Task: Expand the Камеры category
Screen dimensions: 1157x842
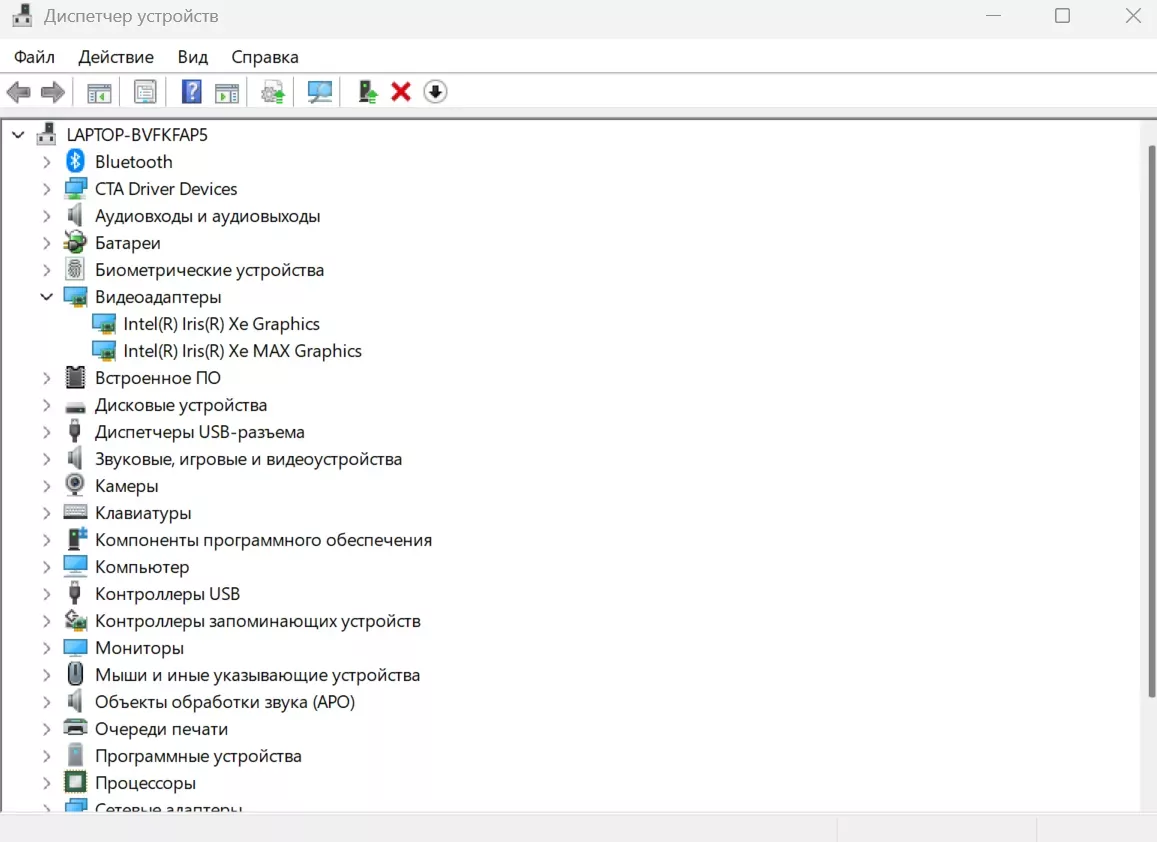Action: tap(46, 485)
